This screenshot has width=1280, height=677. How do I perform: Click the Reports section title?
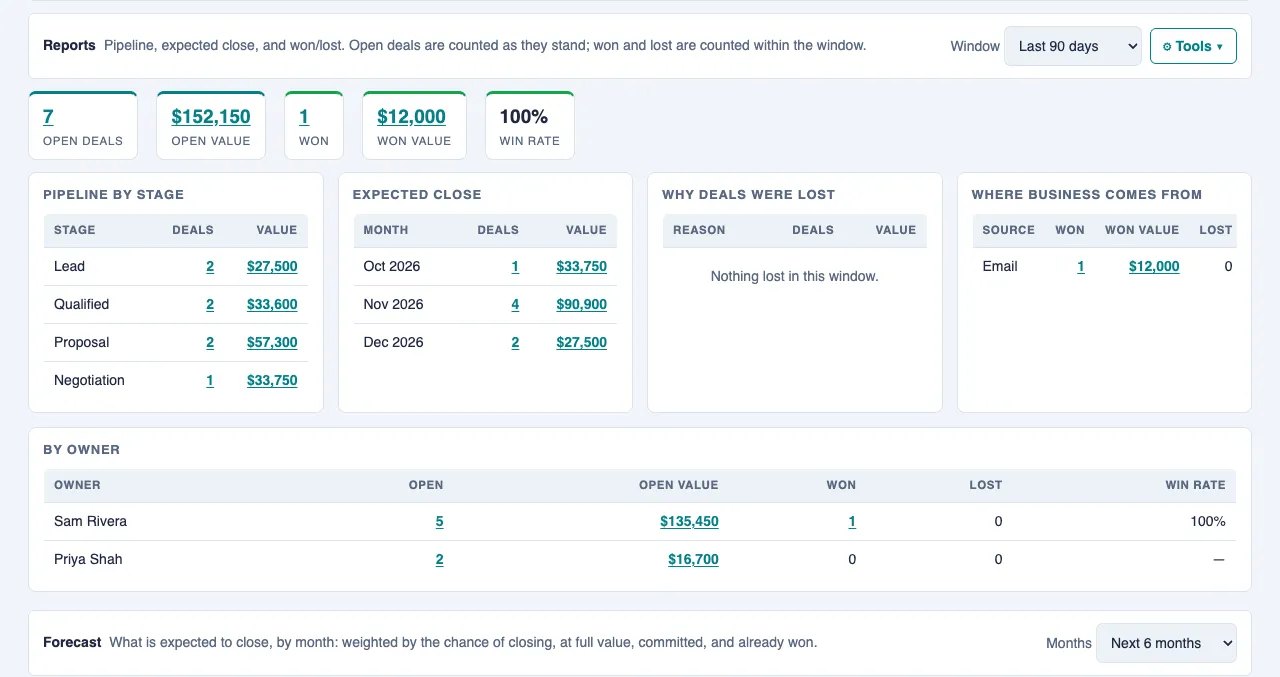[69, 45]
